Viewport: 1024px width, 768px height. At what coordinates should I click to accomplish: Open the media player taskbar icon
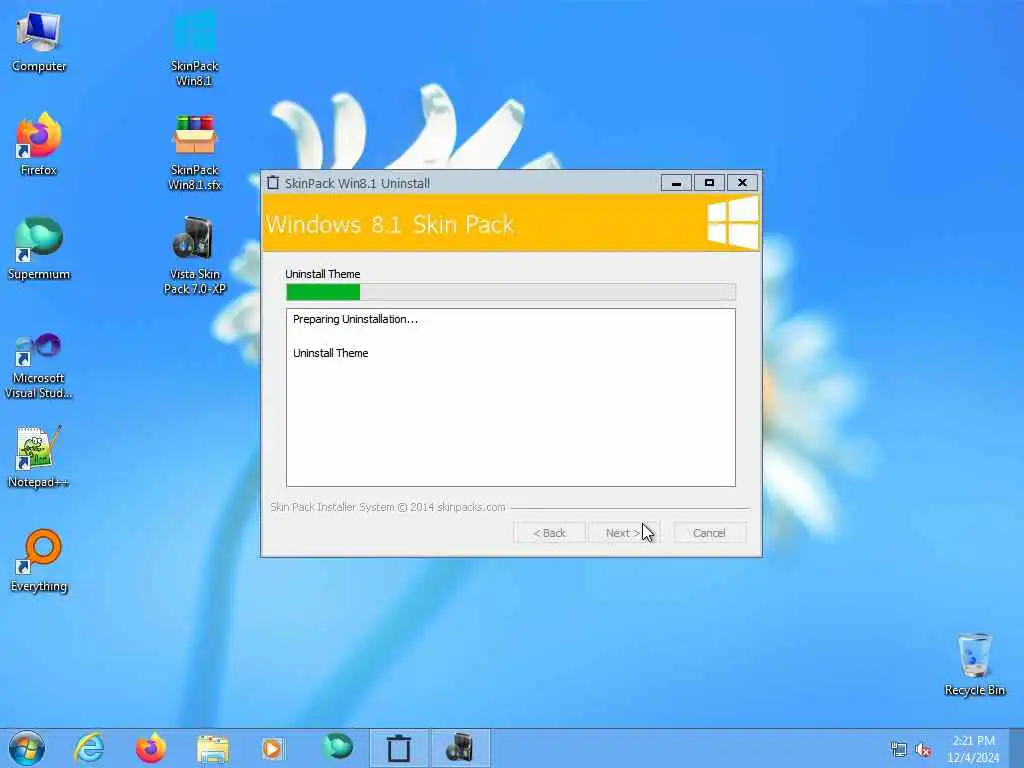click(x=272, y=748)
